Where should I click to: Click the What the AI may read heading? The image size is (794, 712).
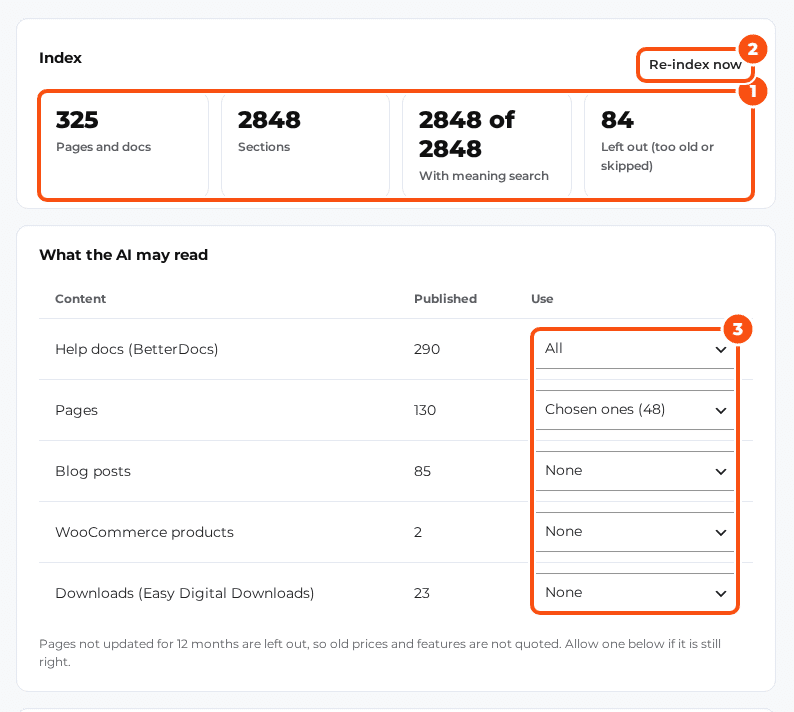tap(124, 255)
